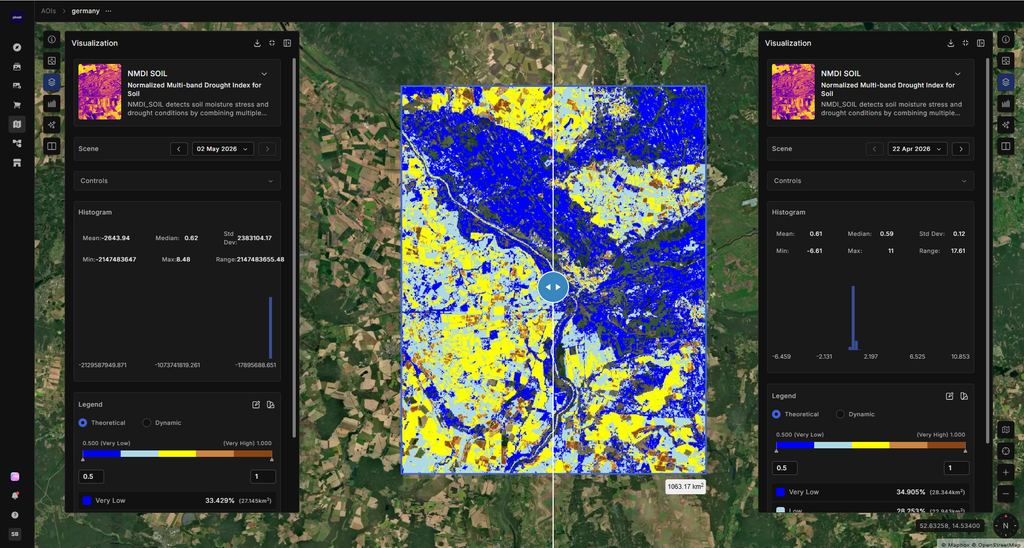
Task: Click right legend maximum slider handle
Action: [x=965, y=451]
